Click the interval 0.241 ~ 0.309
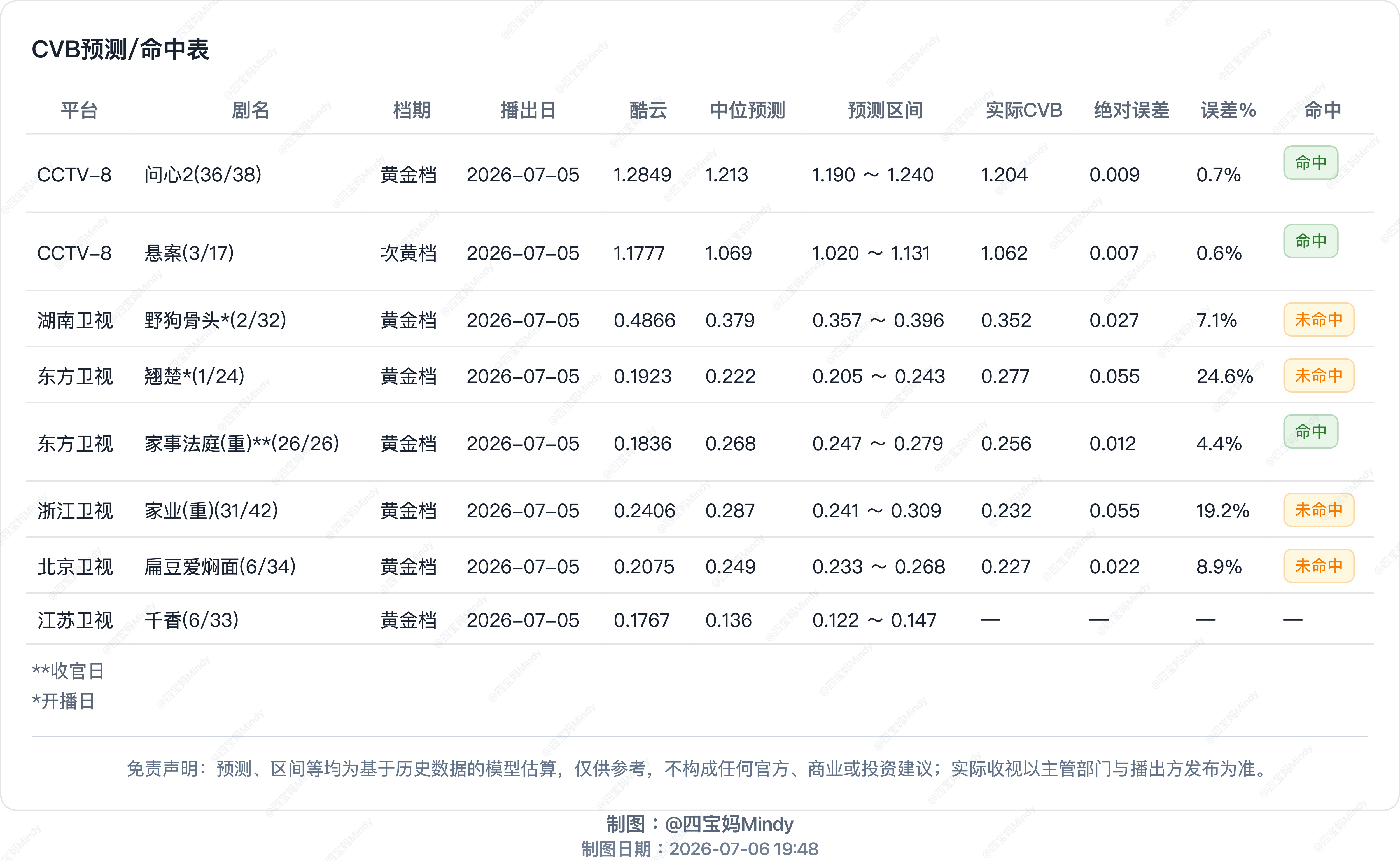 click(x=877, y=510)
